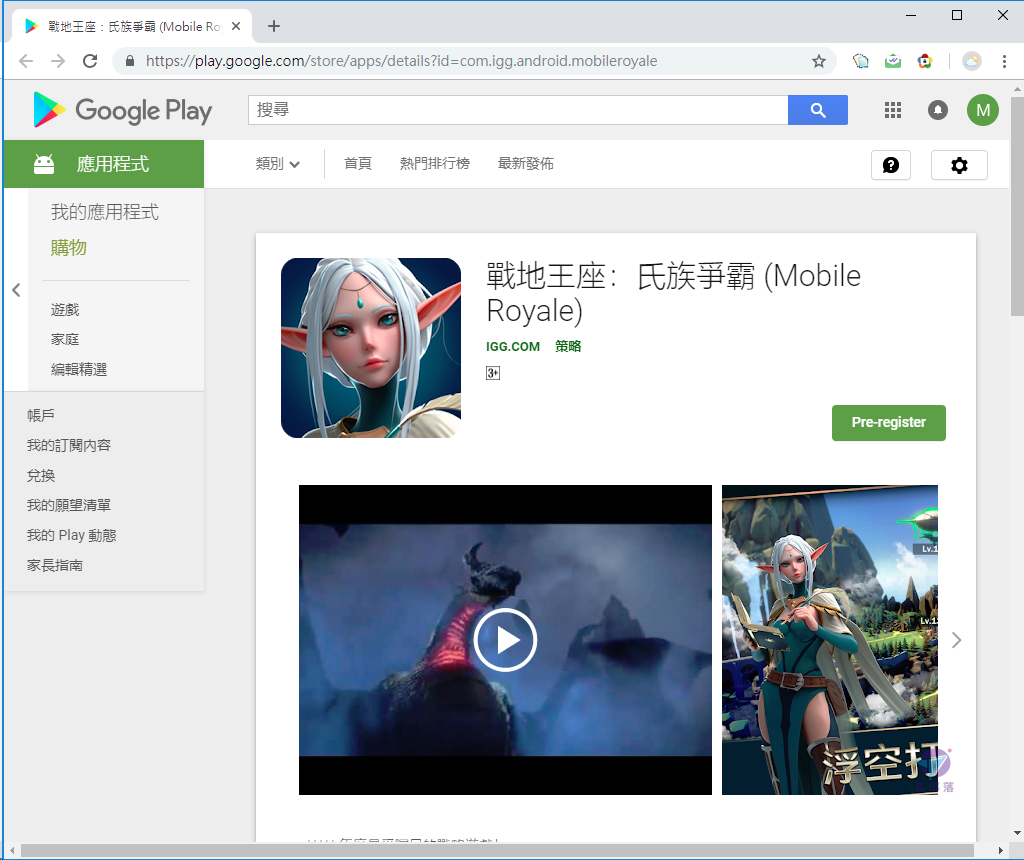The height and width of the screenshot is (860, 1024).
Task: Open 我的 Play 動態 link
Action: 71,535
